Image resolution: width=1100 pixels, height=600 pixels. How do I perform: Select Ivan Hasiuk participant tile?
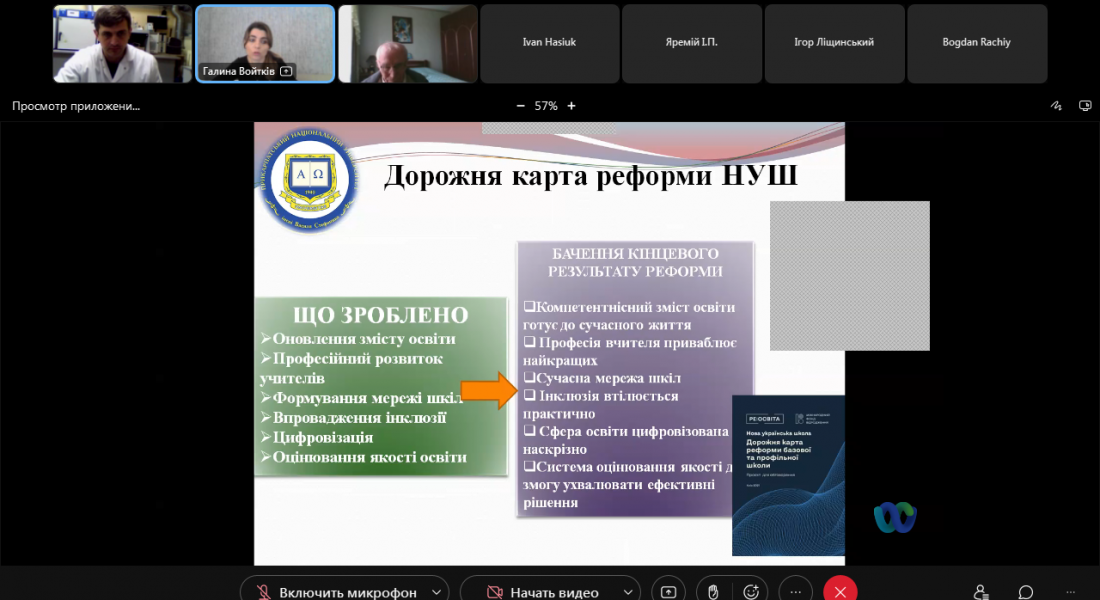(x=549, y=43)
